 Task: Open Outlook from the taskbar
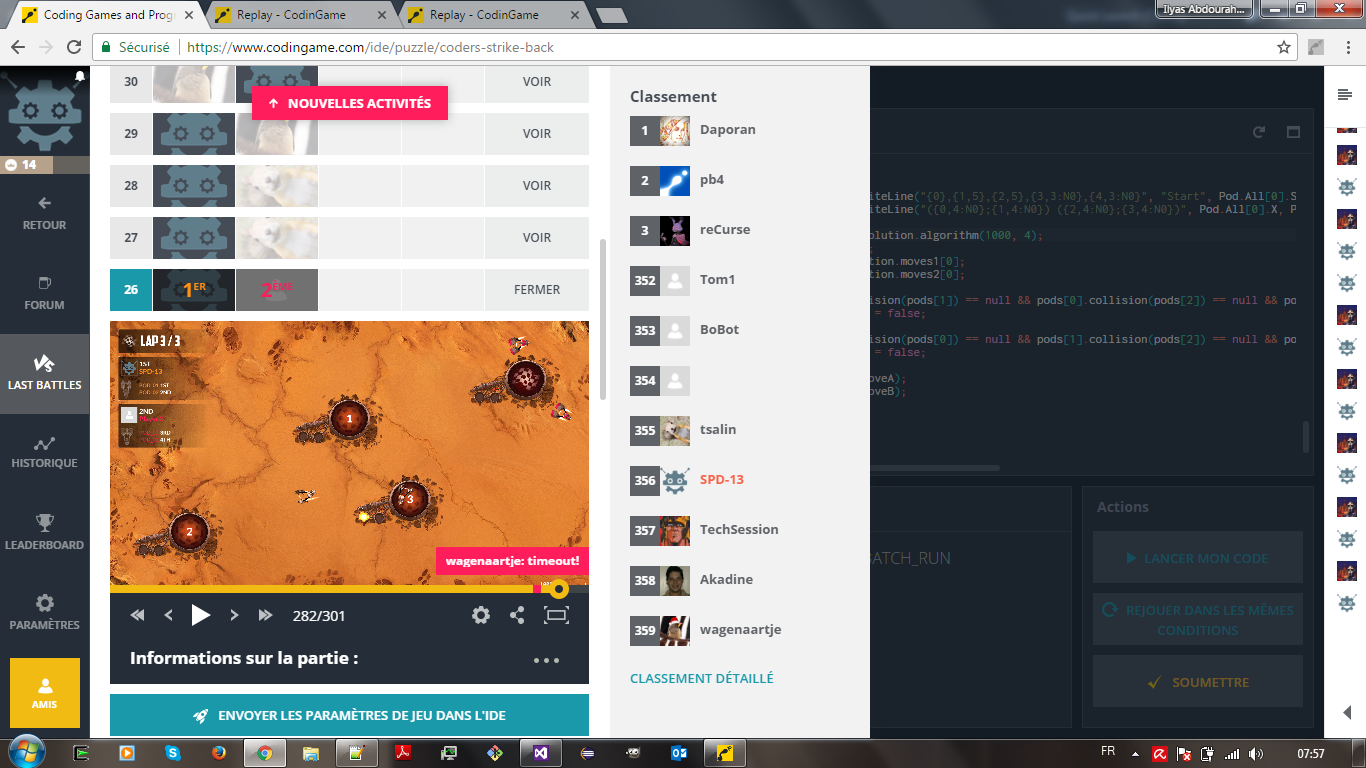click(679, 753)
